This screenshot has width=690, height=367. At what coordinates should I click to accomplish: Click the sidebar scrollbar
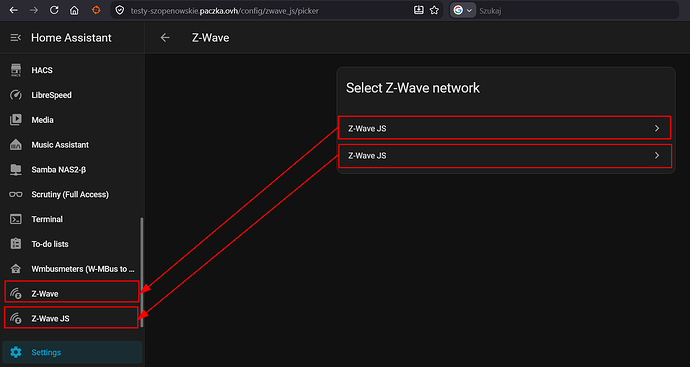point(142,272)
